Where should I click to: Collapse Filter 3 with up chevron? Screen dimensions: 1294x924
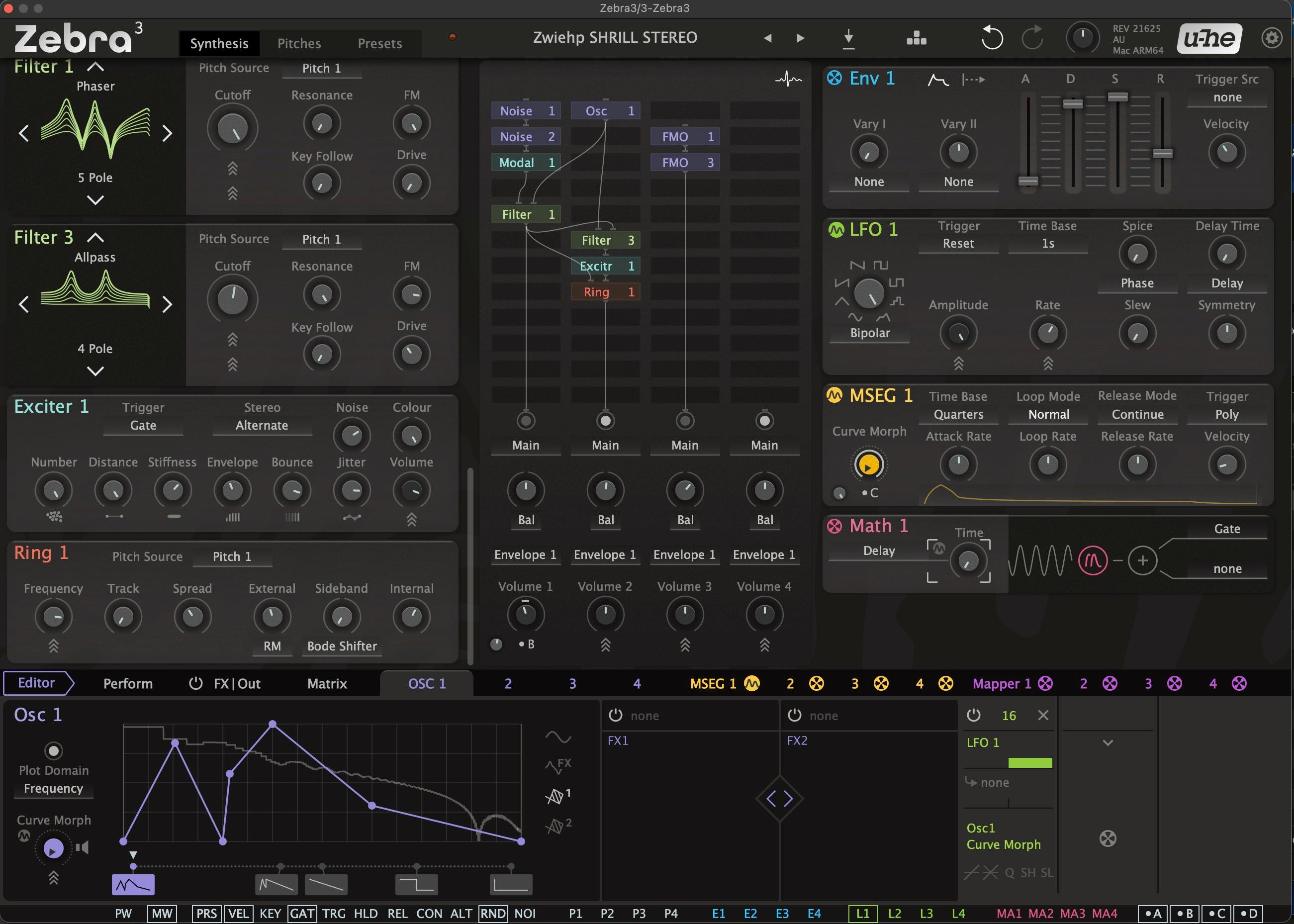[x=95, y=238]
